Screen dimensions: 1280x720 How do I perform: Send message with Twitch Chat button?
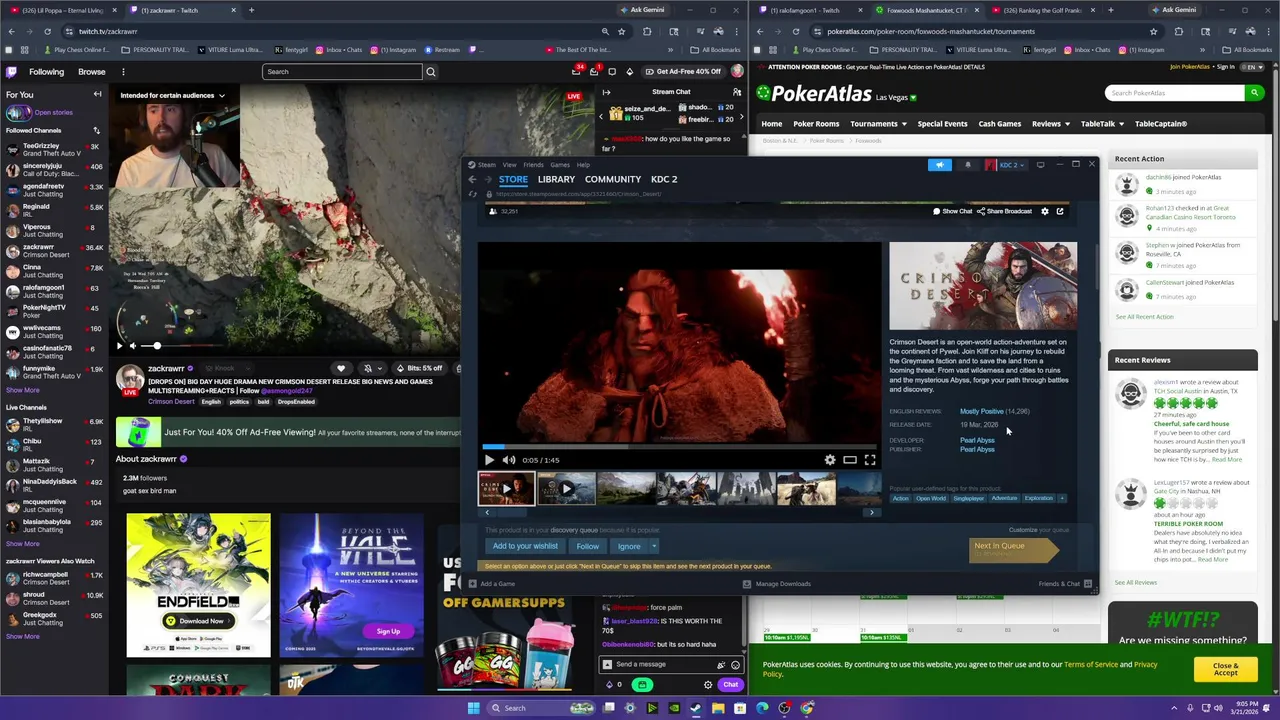(x=730, y=685)
